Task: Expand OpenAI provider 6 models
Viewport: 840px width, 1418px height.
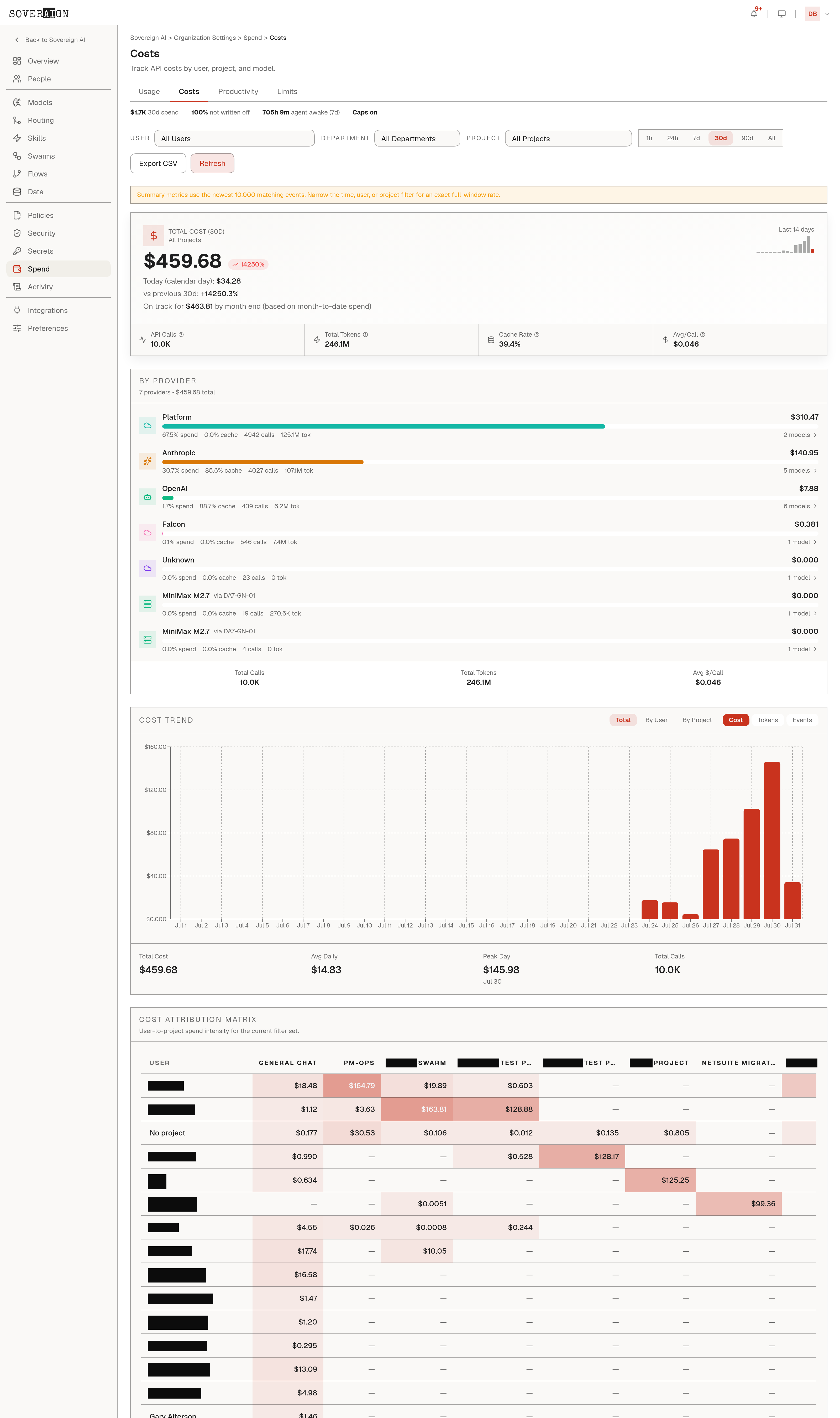Action: tap(800, 506)
